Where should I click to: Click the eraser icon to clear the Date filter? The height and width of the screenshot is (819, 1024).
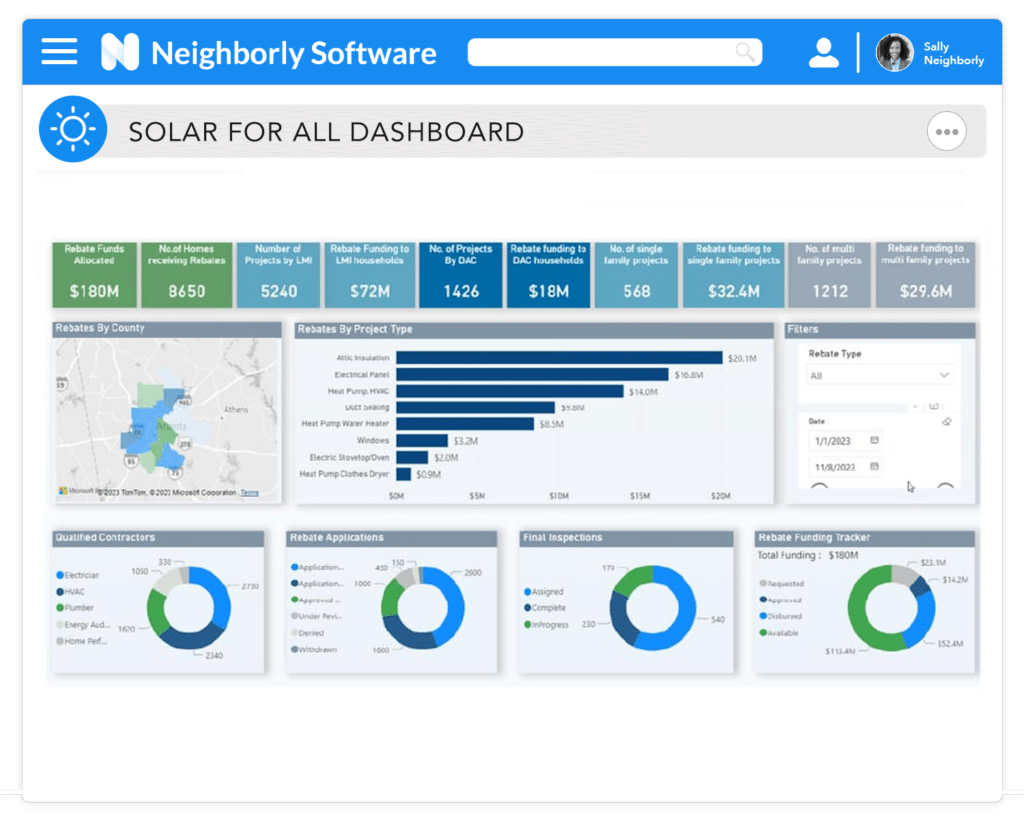tap(946, 421)
